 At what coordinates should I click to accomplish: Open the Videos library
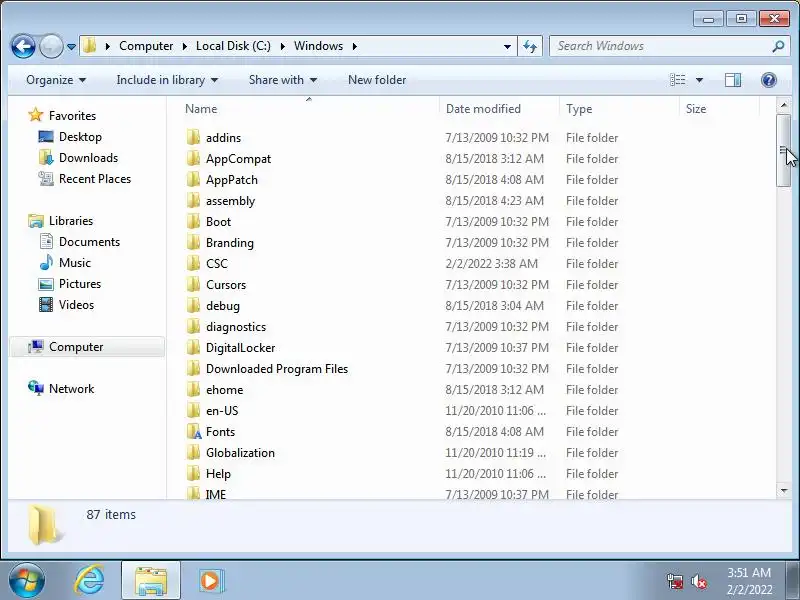pos(76,305)
